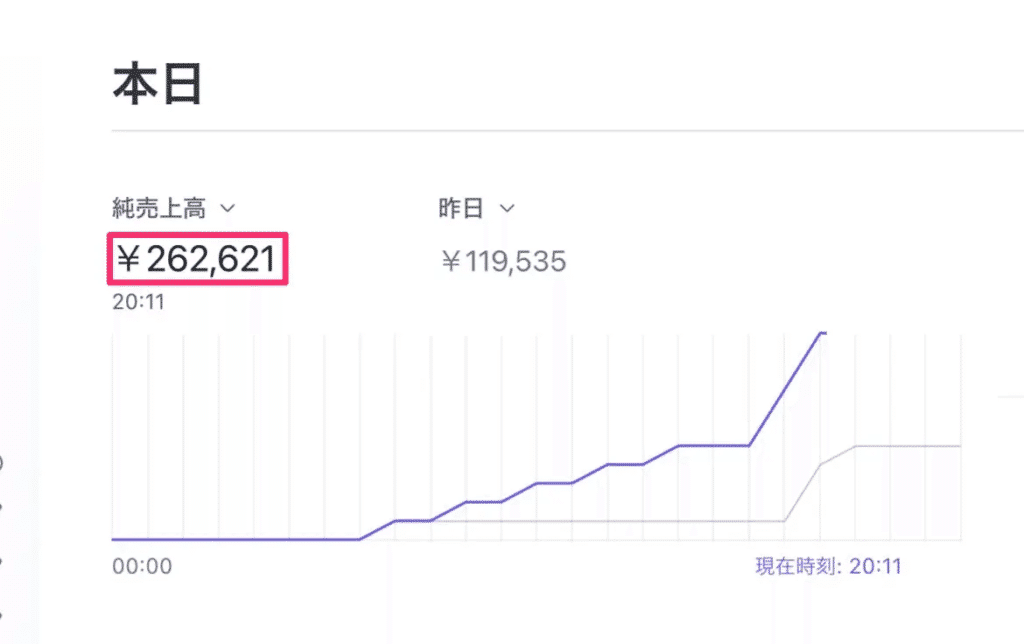Select the ￥262,621 net sales value
Viewport: 1024px width, 644px height.
(197, 259)
